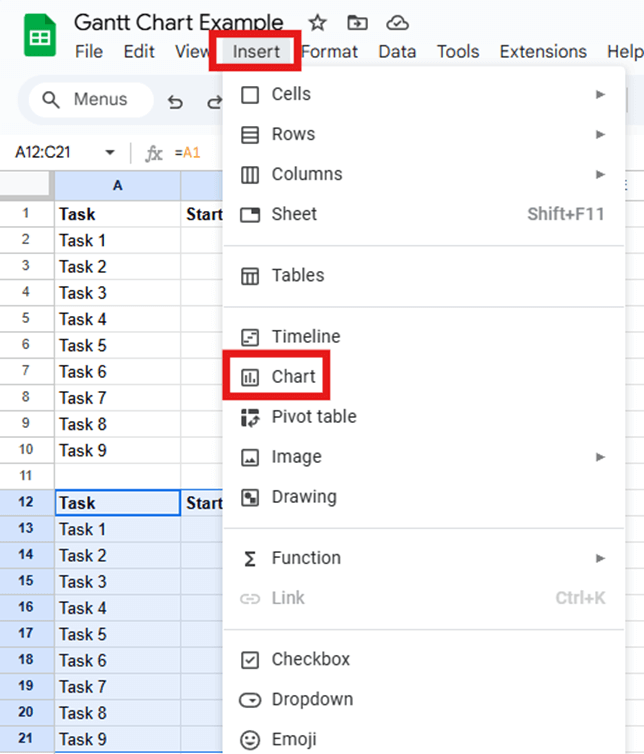Viewport: 644px width, 754px height.
Task: Expand the Rows submenu
Action: pyautogui.click(x=600, y=134)
